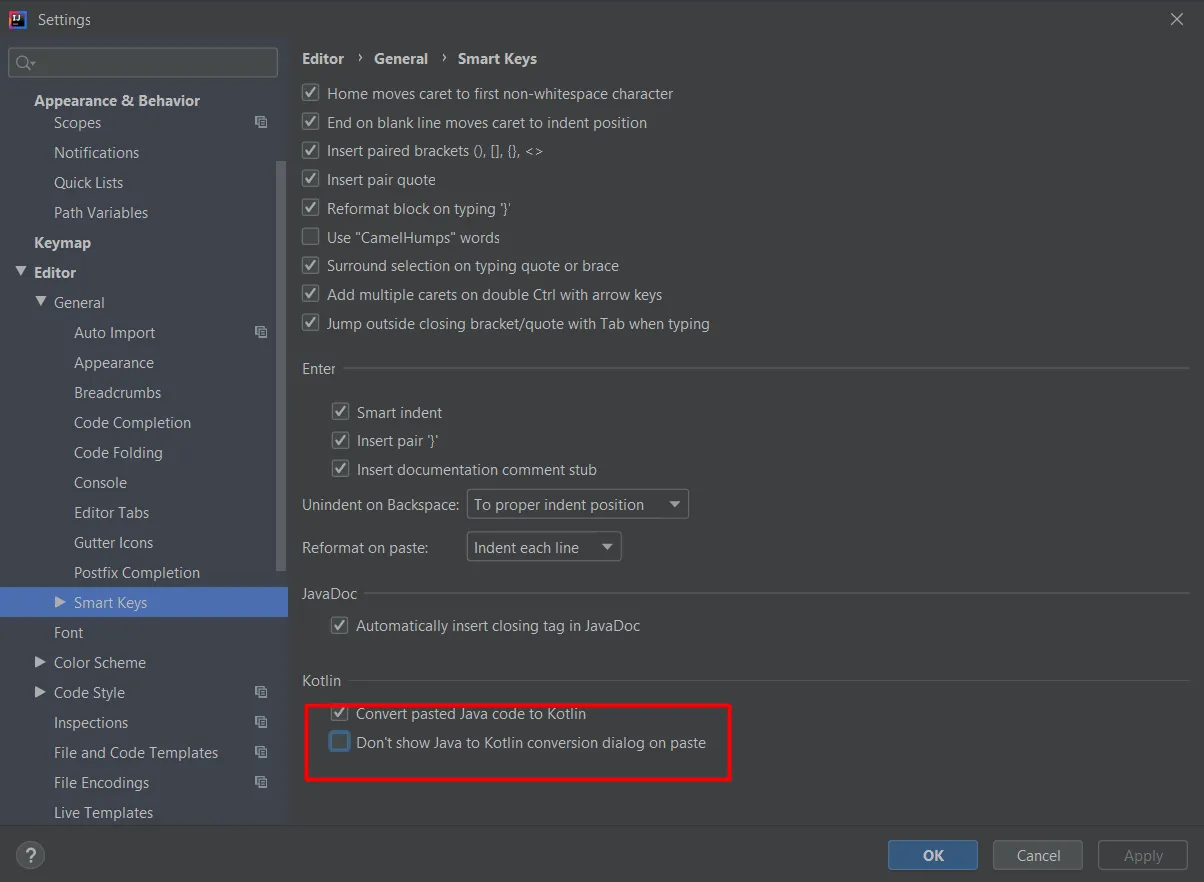Image resolution: width=1204 pixels, height=882 pixels.
Task: Click the project-level icon beside File and Code Templates
Action: [261, 752]
